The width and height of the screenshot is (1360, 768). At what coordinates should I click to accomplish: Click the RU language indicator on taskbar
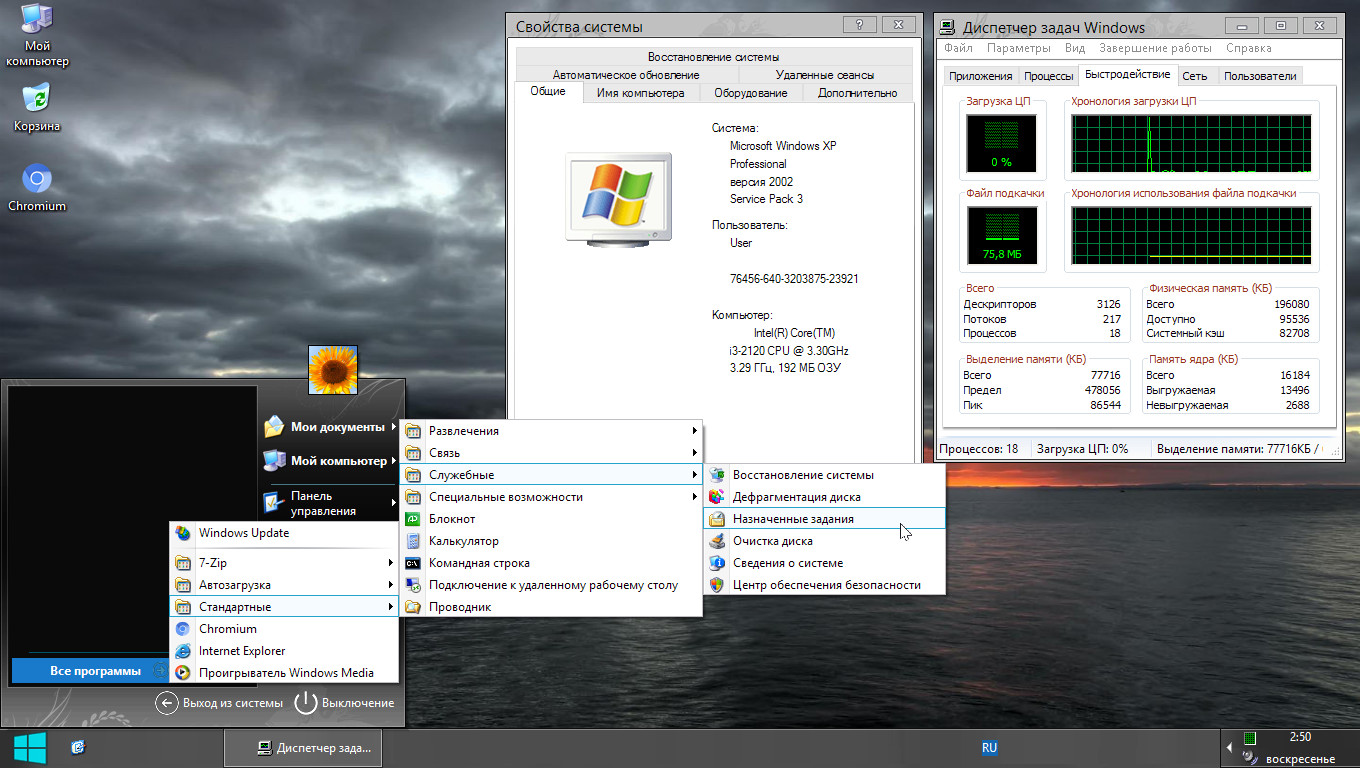[989, 747]
